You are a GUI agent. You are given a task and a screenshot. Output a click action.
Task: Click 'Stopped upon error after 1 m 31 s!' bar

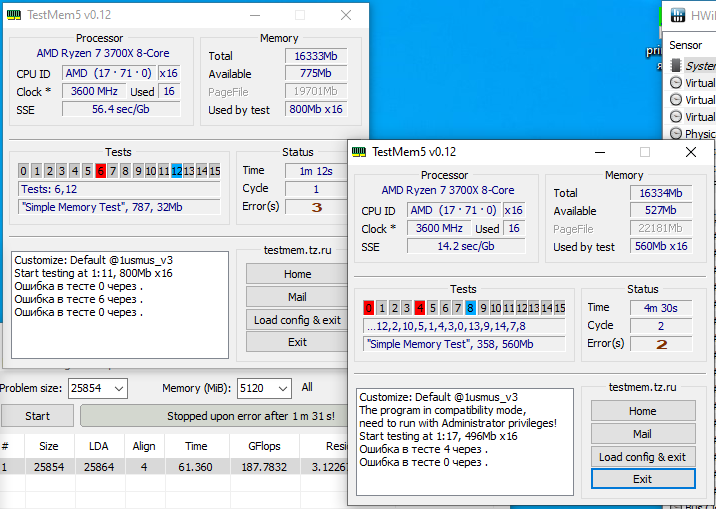tap(215, 416)
